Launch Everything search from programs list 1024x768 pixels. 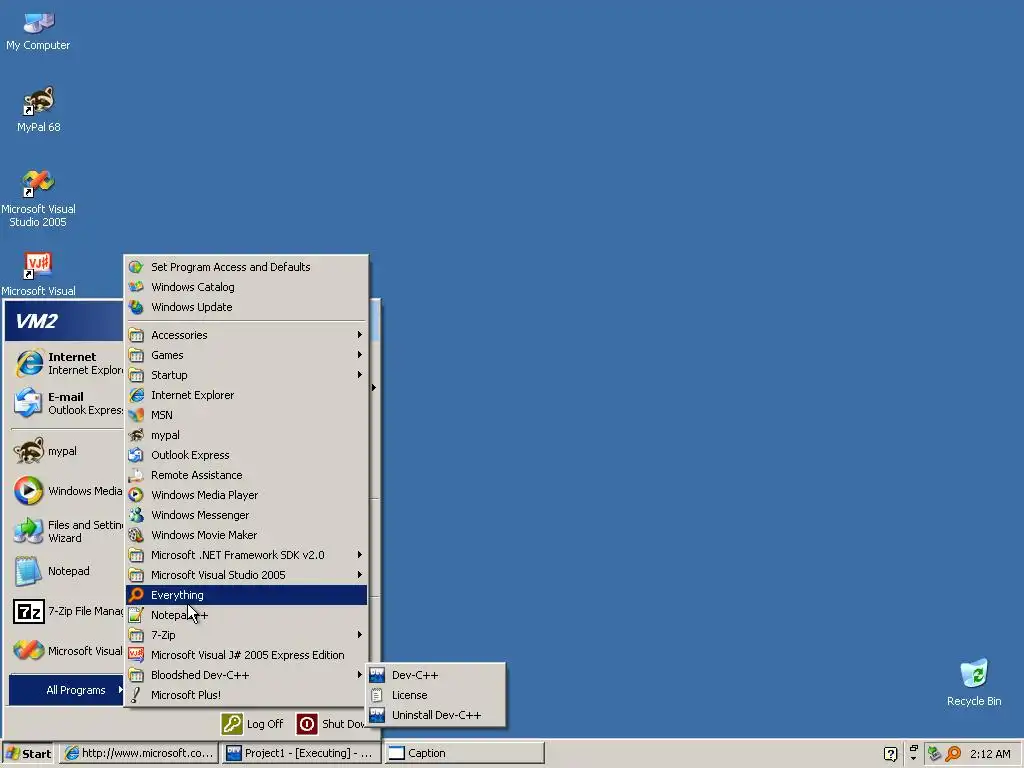point(246,595)
